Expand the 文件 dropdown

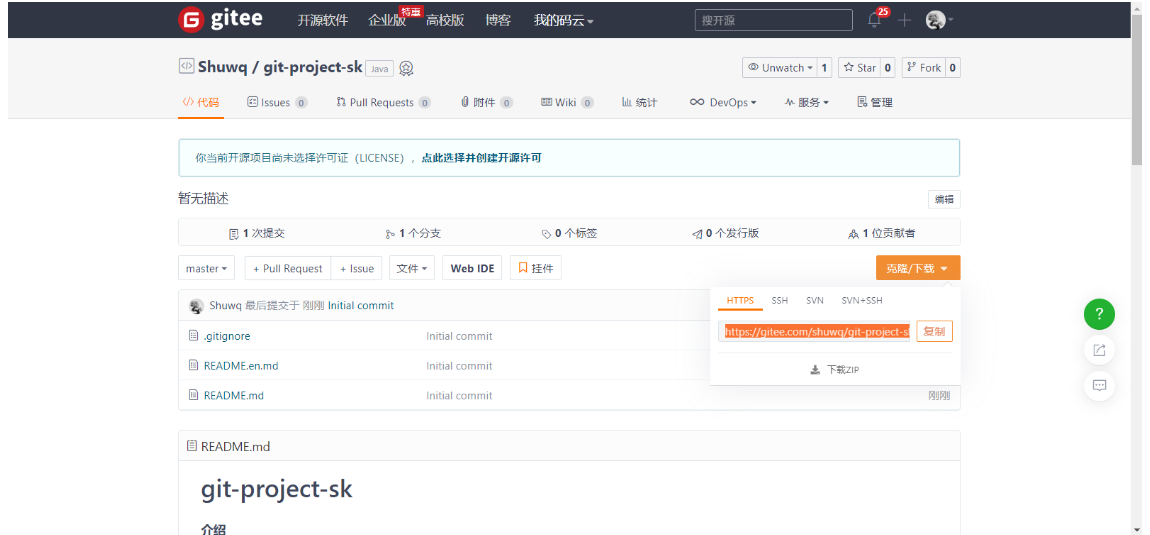coord(412,268)
